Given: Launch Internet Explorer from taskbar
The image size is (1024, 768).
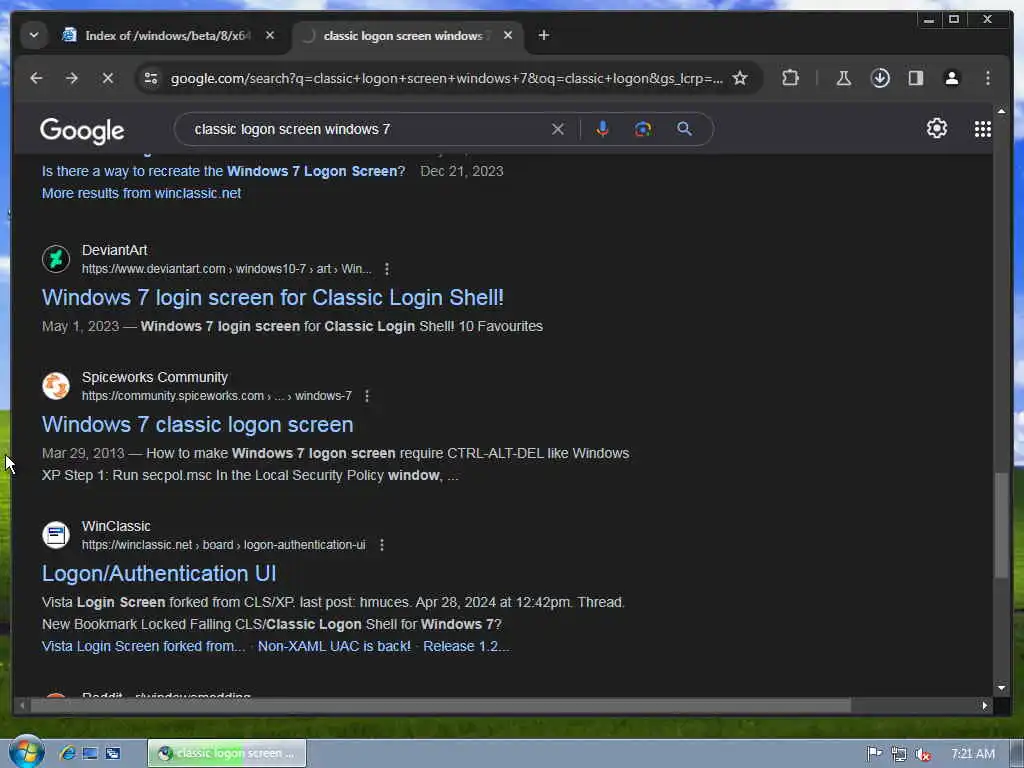Looking at the screenshot, I should coord(67,753).
